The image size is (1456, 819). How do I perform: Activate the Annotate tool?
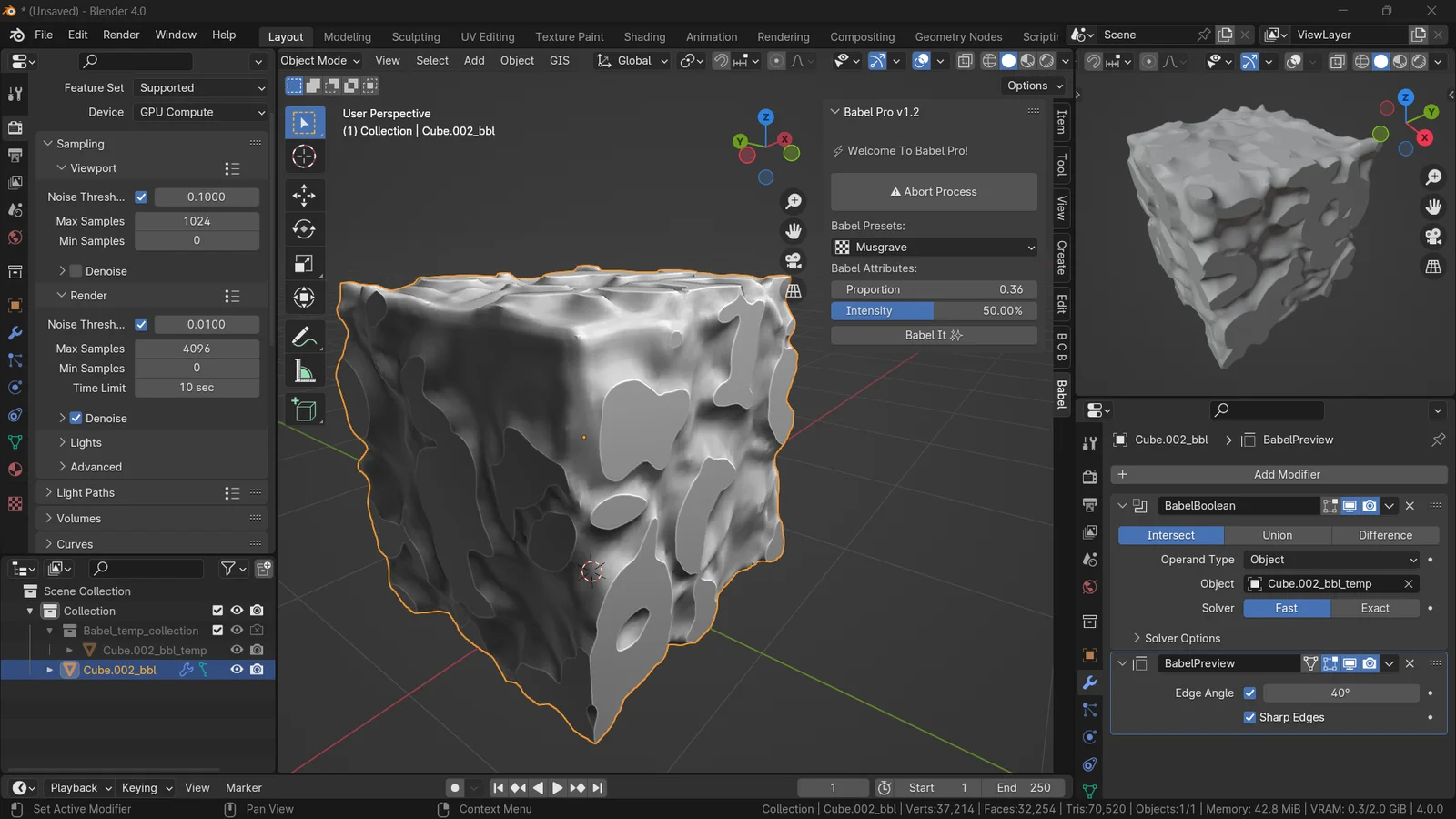pos(305,337)
